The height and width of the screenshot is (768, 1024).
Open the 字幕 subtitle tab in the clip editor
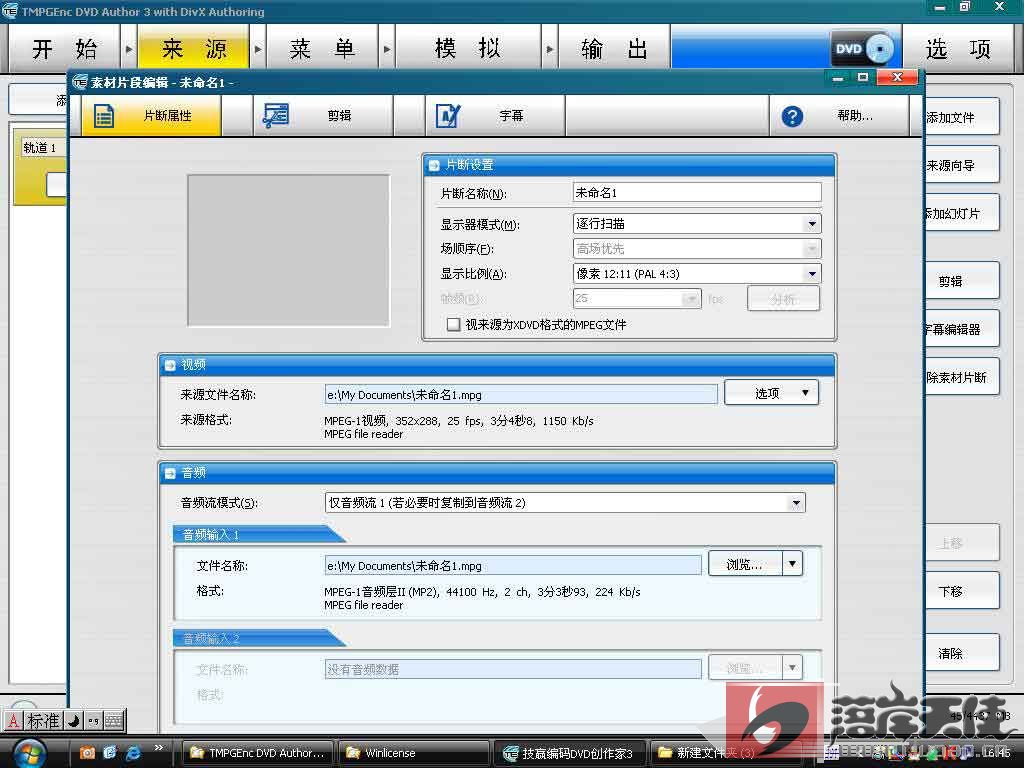(495, 116)
